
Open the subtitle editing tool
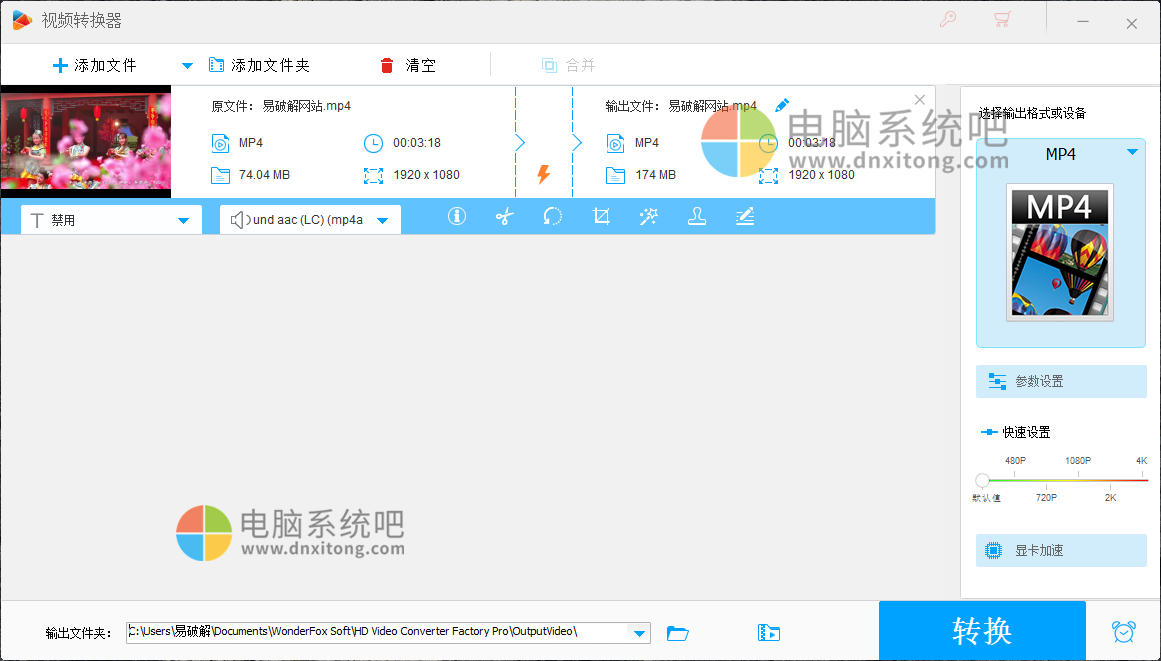744,216
